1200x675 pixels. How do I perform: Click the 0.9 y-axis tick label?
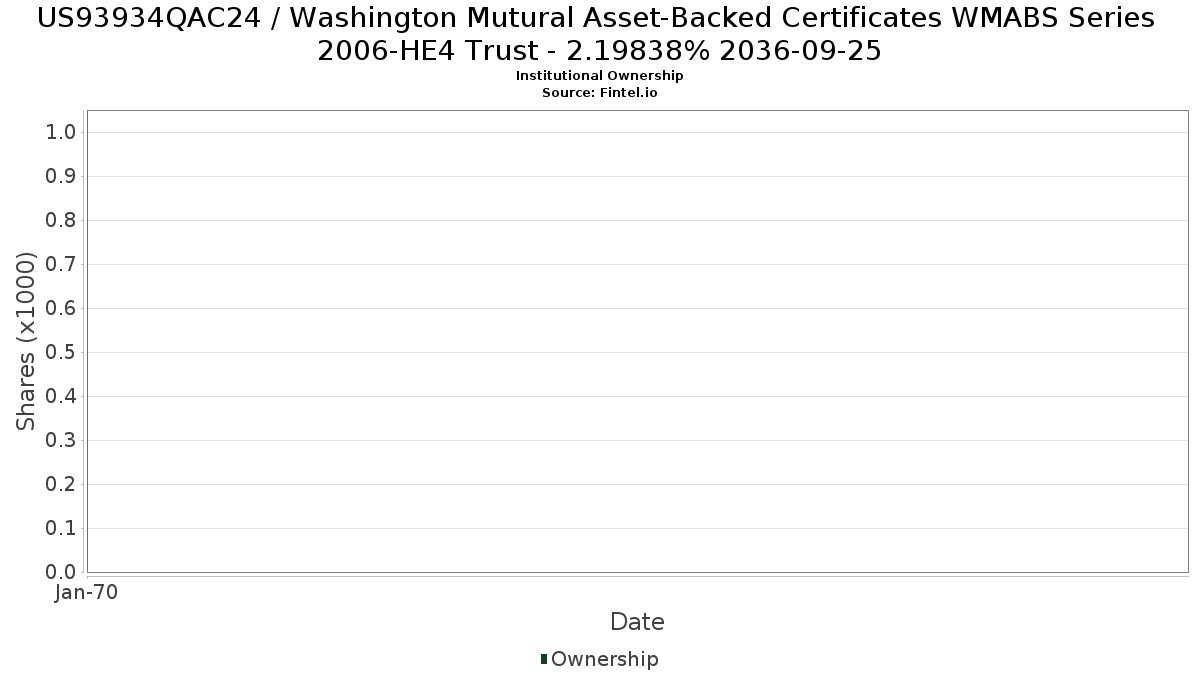[x=62, y=176]
